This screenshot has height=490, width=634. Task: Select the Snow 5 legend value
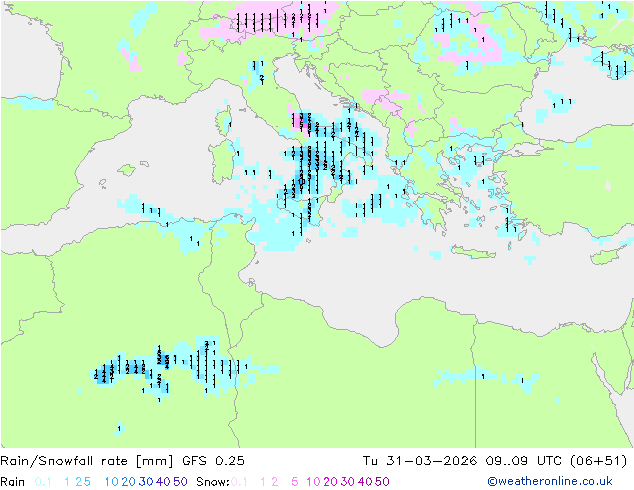pos(295,482)
